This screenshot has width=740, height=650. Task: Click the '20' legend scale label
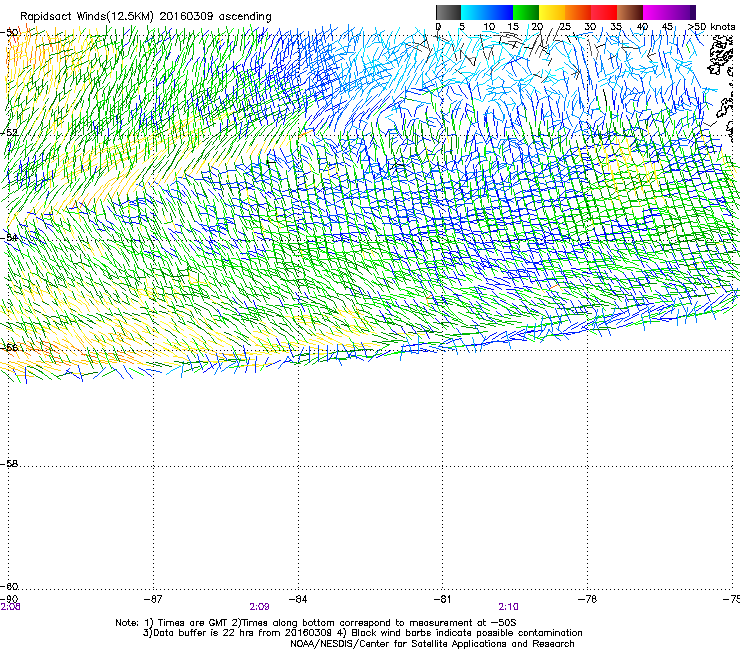(x=537, y=26)
